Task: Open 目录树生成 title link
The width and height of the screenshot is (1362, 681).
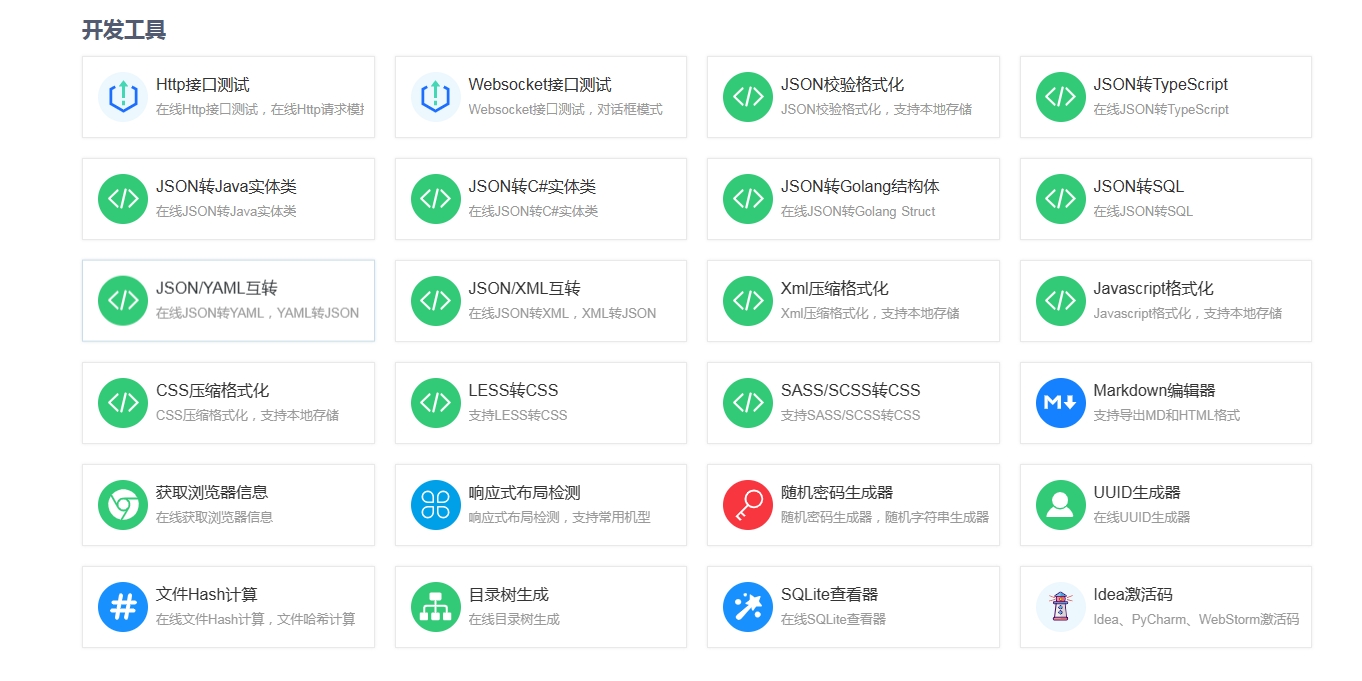Action: click(x=508, y=595)
